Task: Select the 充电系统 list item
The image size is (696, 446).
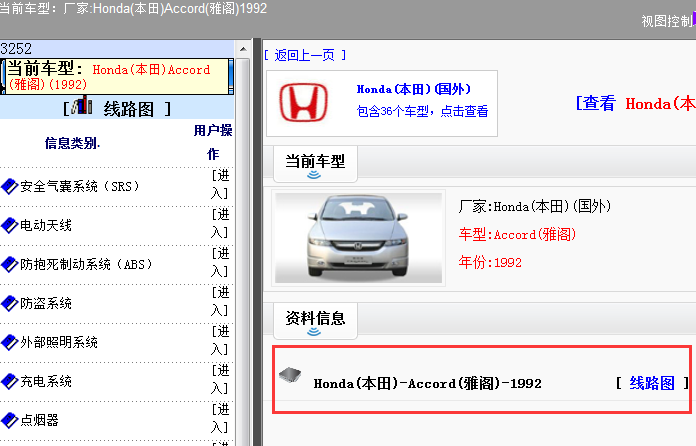Action: (x=46, y=381)
